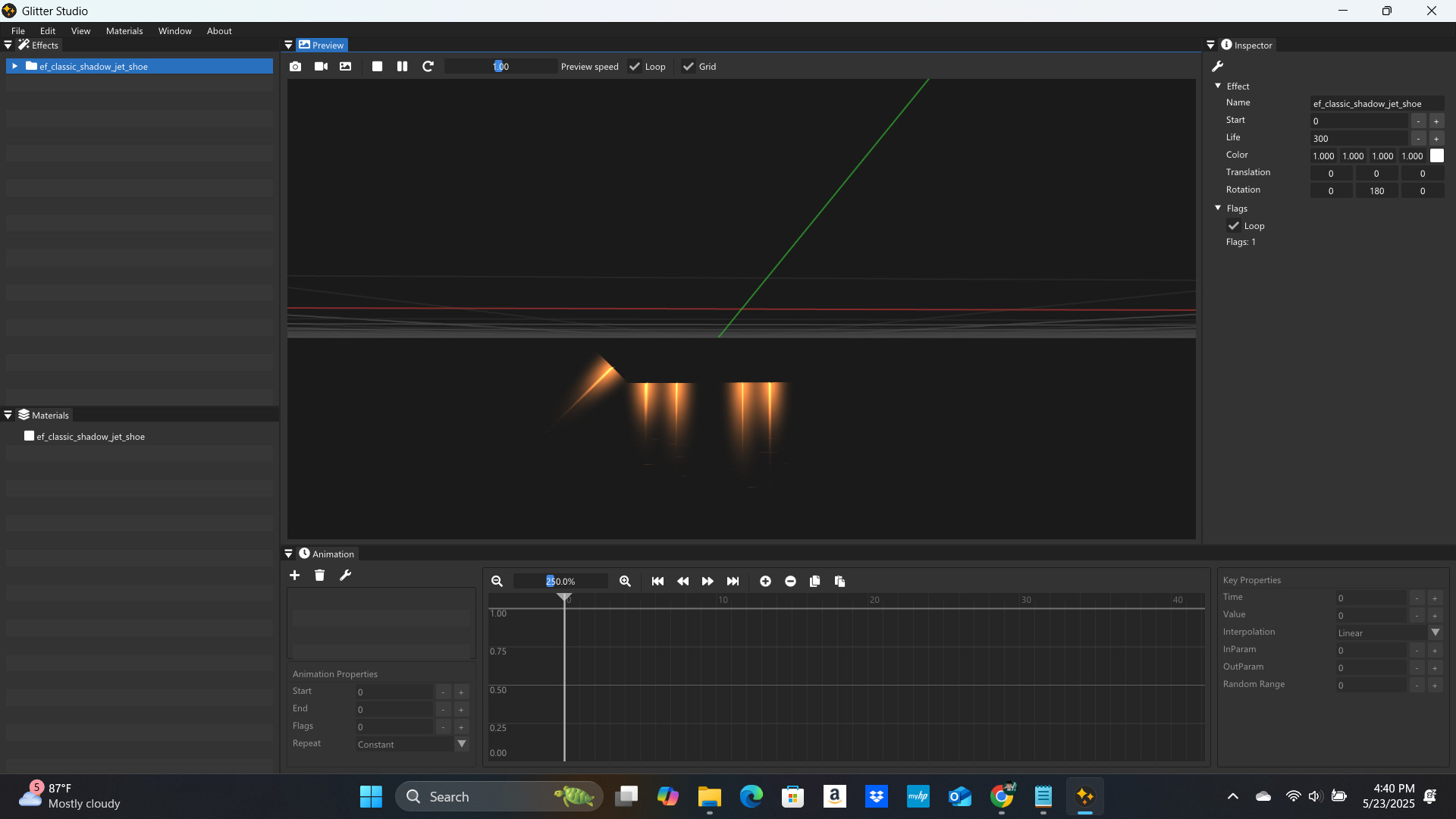Screen dimensions: 1456x819
Task: Disable Loop in the preview toolbar
Action: pyautogui.click(x=635, y=66)
